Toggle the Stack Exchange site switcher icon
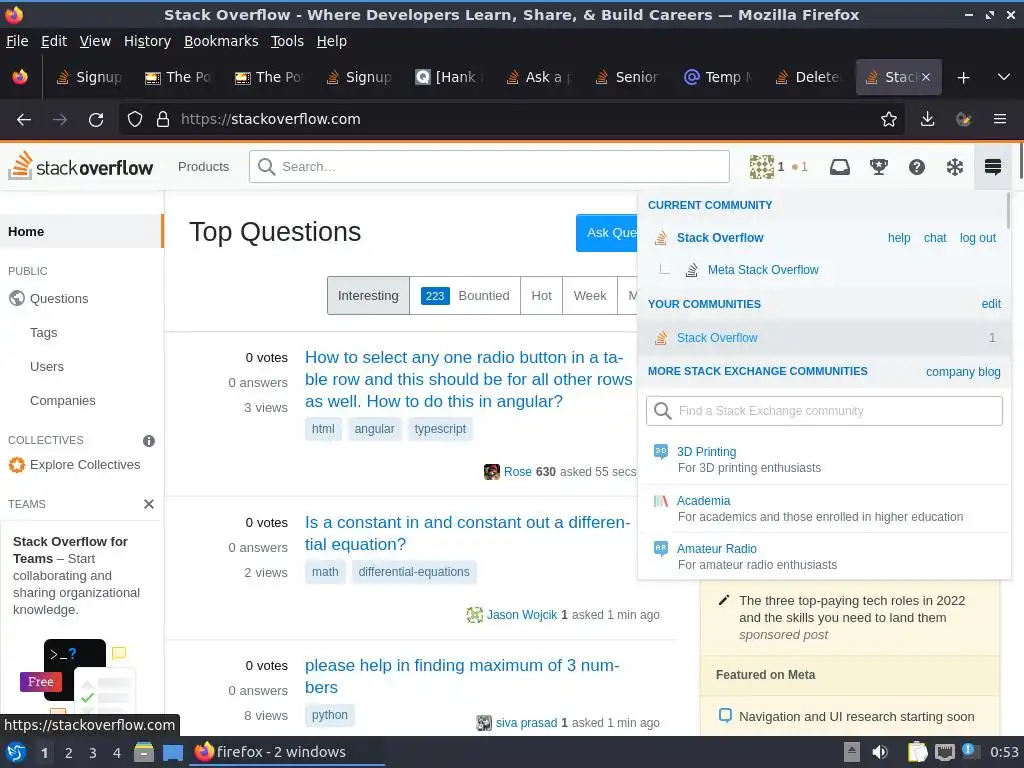This screenshot has height=768, width=1024. tap(993, 167)
